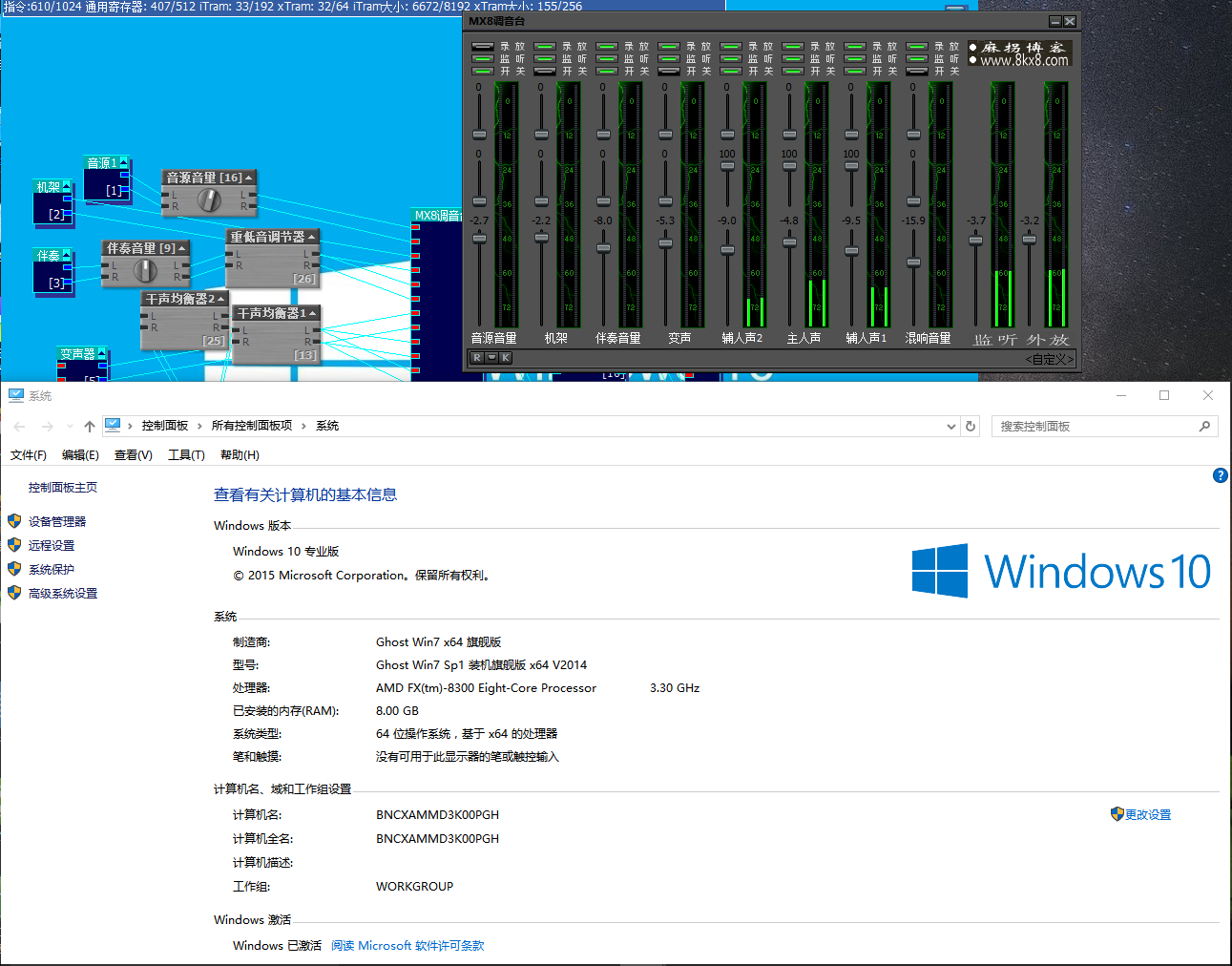This screenshot has height=966, width=1232.
Task: Click the 8.00 GB installed memory value
Action: click(397, 711)
